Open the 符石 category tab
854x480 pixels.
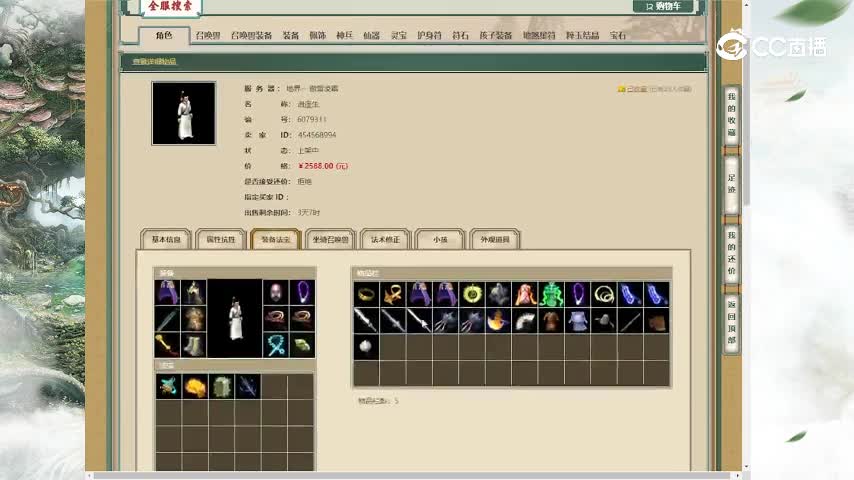tap(460, 35)
